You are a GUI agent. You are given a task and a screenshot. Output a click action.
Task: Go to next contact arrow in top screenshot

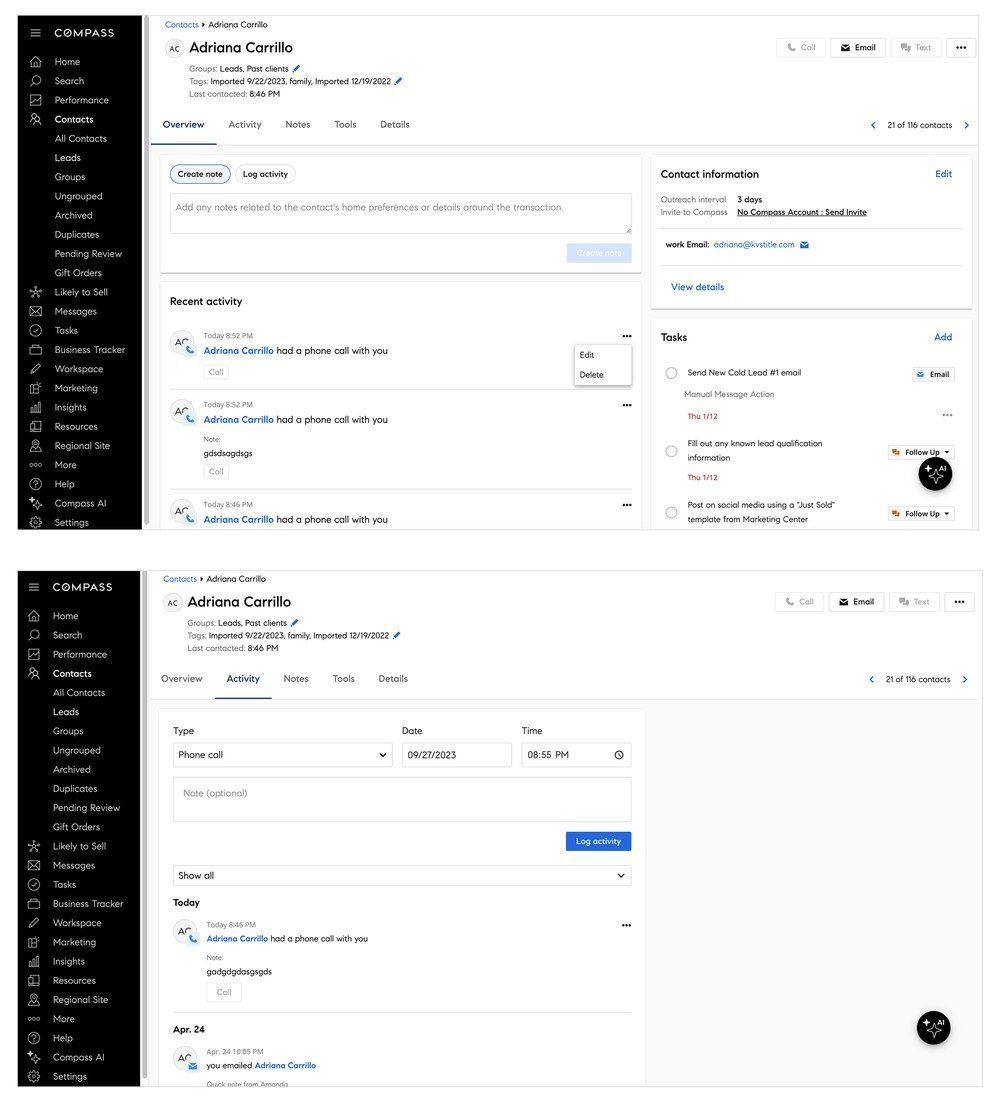click(966, 125)
